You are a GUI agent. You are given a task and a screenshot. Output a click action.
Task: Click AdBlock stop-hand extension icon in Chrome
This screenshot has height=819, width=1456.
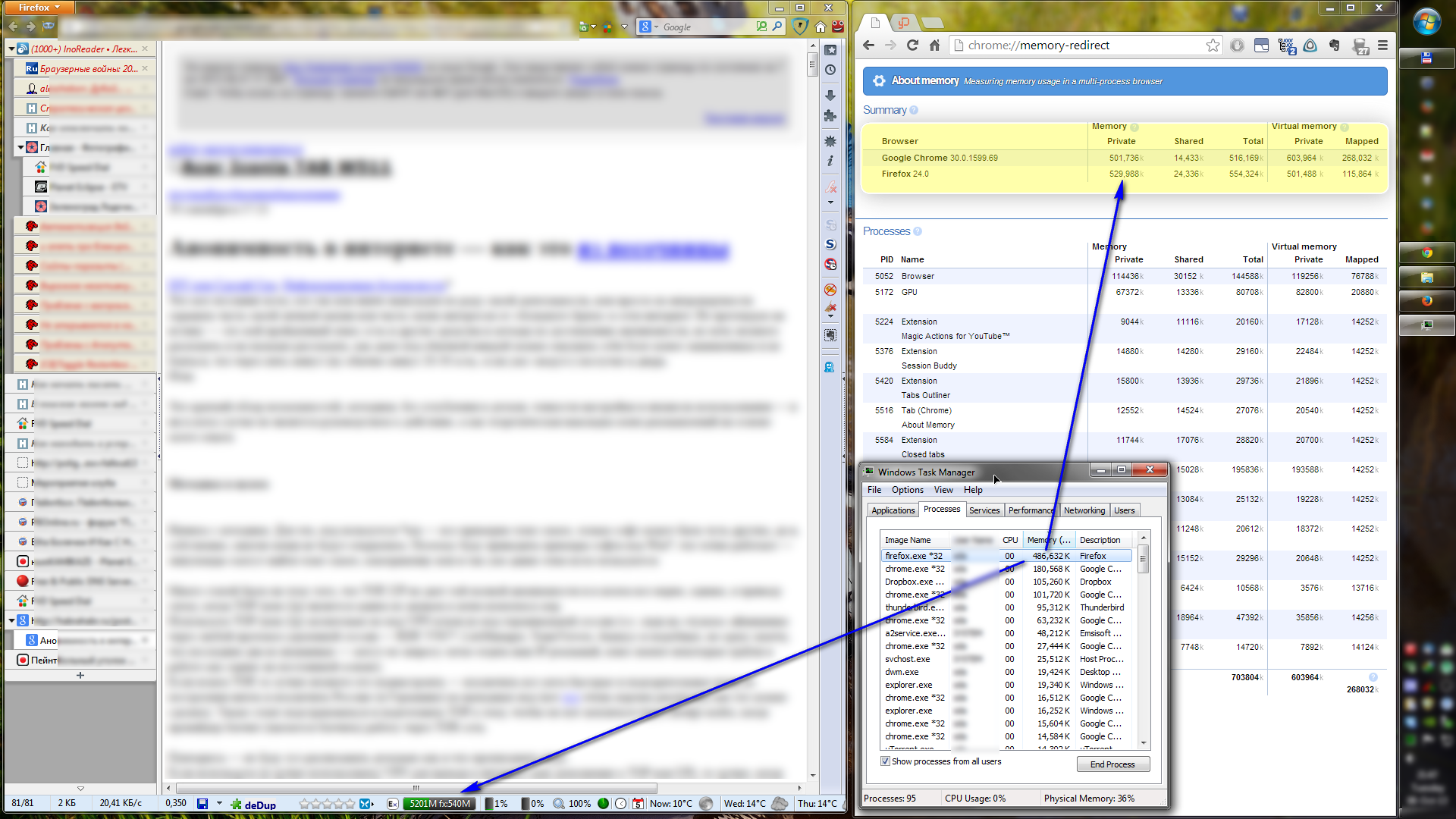pyautogui.click(x=1237, y=45)
